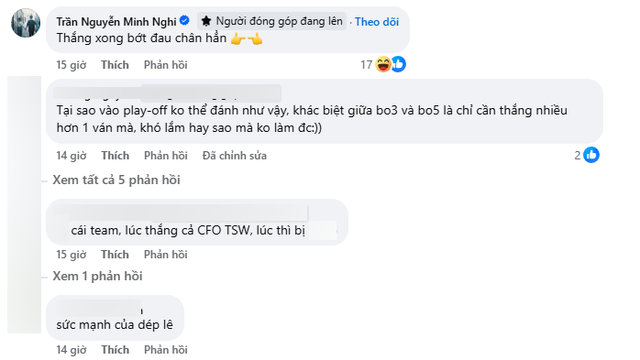Click the star icon in contributor badge
Image resolution: width=640 pixels, height=360 pixels.
tap(207, 21)
